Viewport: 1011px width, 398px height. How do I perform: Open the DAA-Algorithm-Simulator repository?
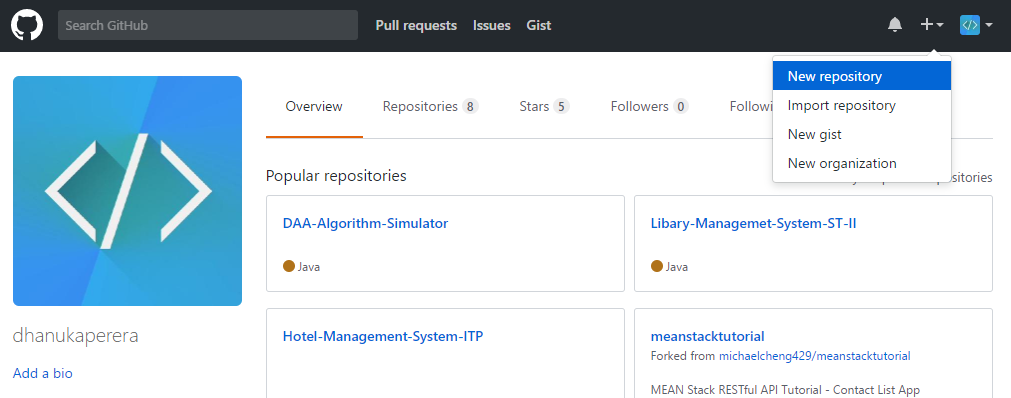(365, 223)
